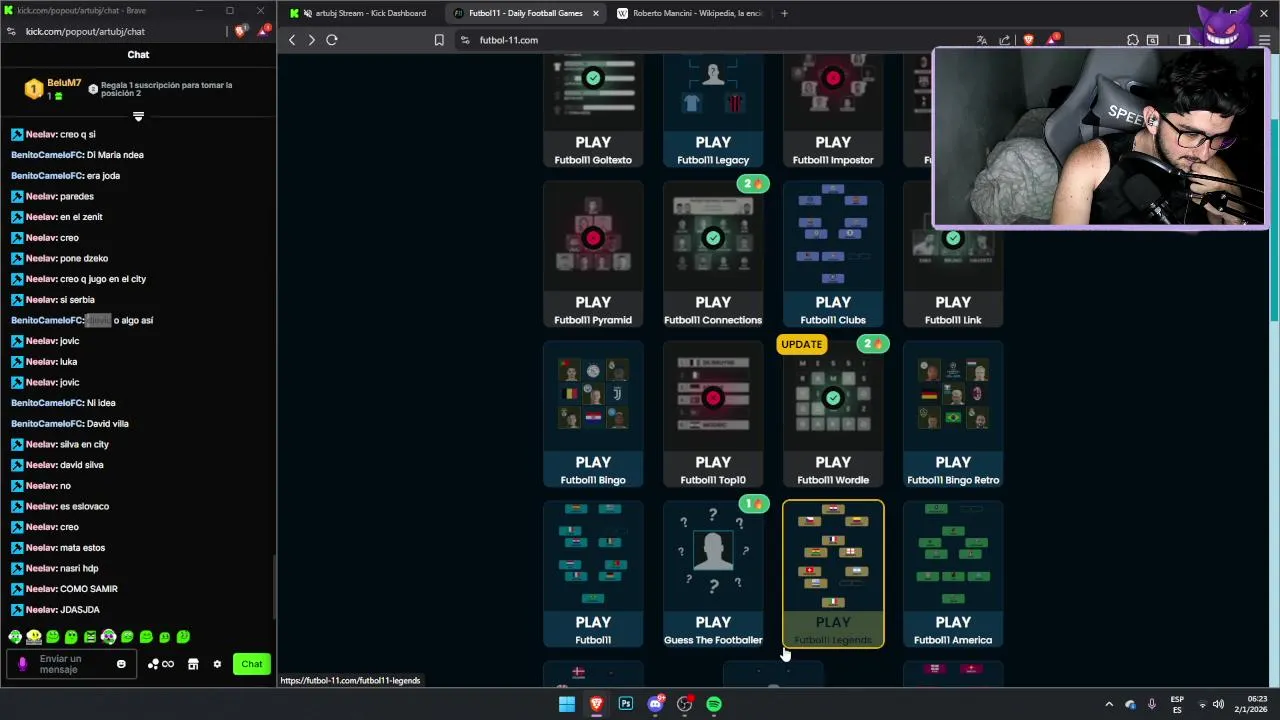
Task: Open Windows Start menu
Action: (x=567, y=704)
